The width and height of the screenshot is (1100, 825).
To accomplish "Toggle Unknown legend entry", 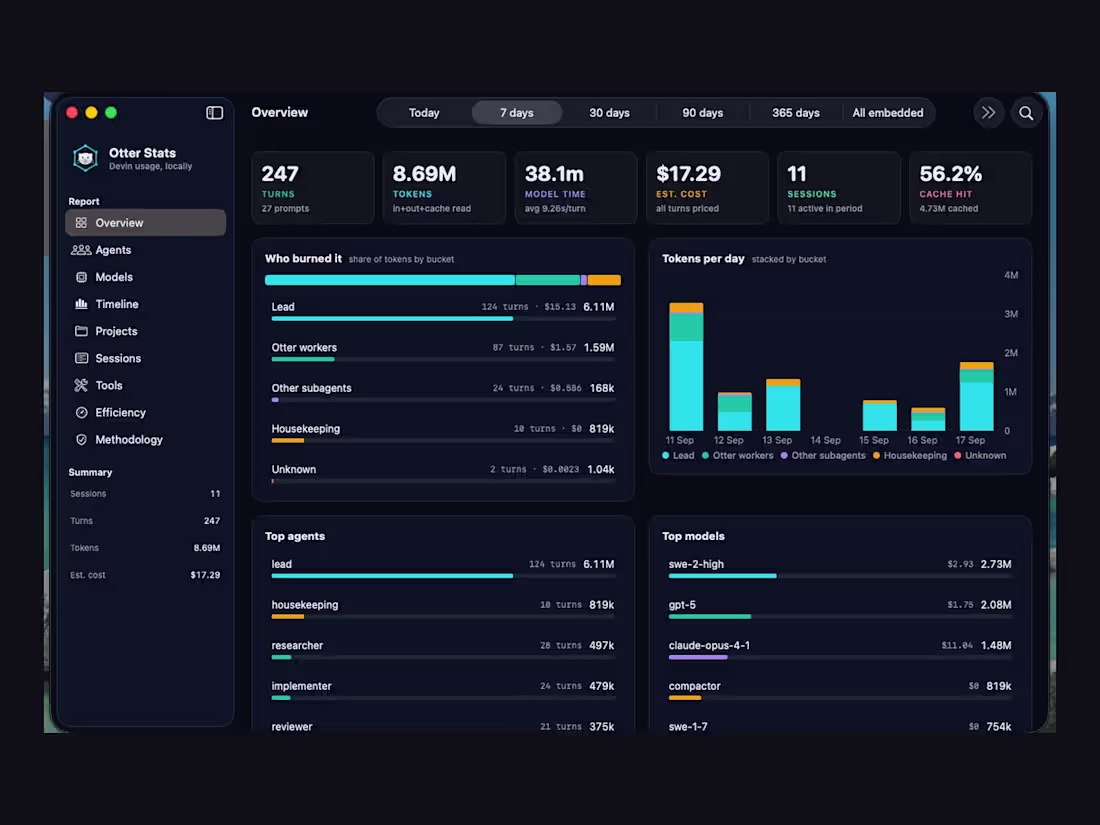I will tap(980, 456).
